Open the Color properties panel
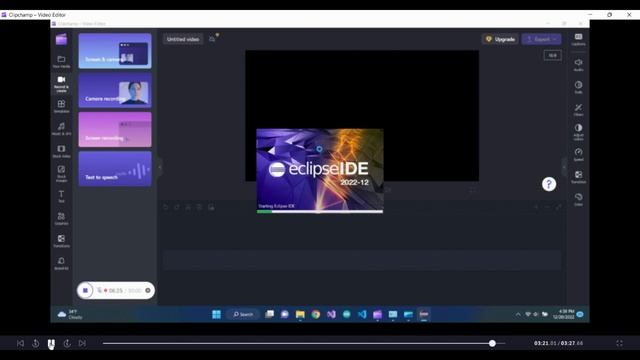This screenshot has height=360, width=640. (x=578, y=200)
